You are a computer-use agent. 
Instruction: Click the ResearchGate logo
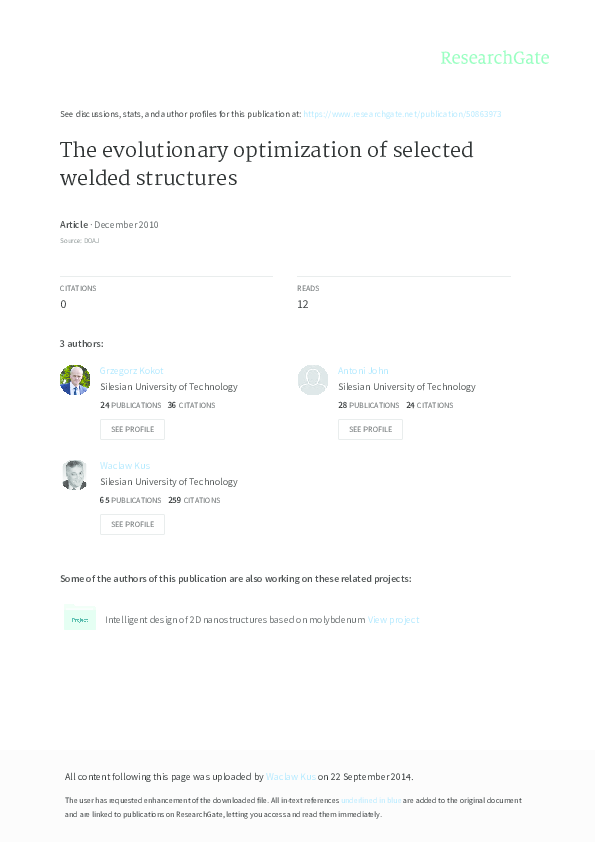[496, 58]
